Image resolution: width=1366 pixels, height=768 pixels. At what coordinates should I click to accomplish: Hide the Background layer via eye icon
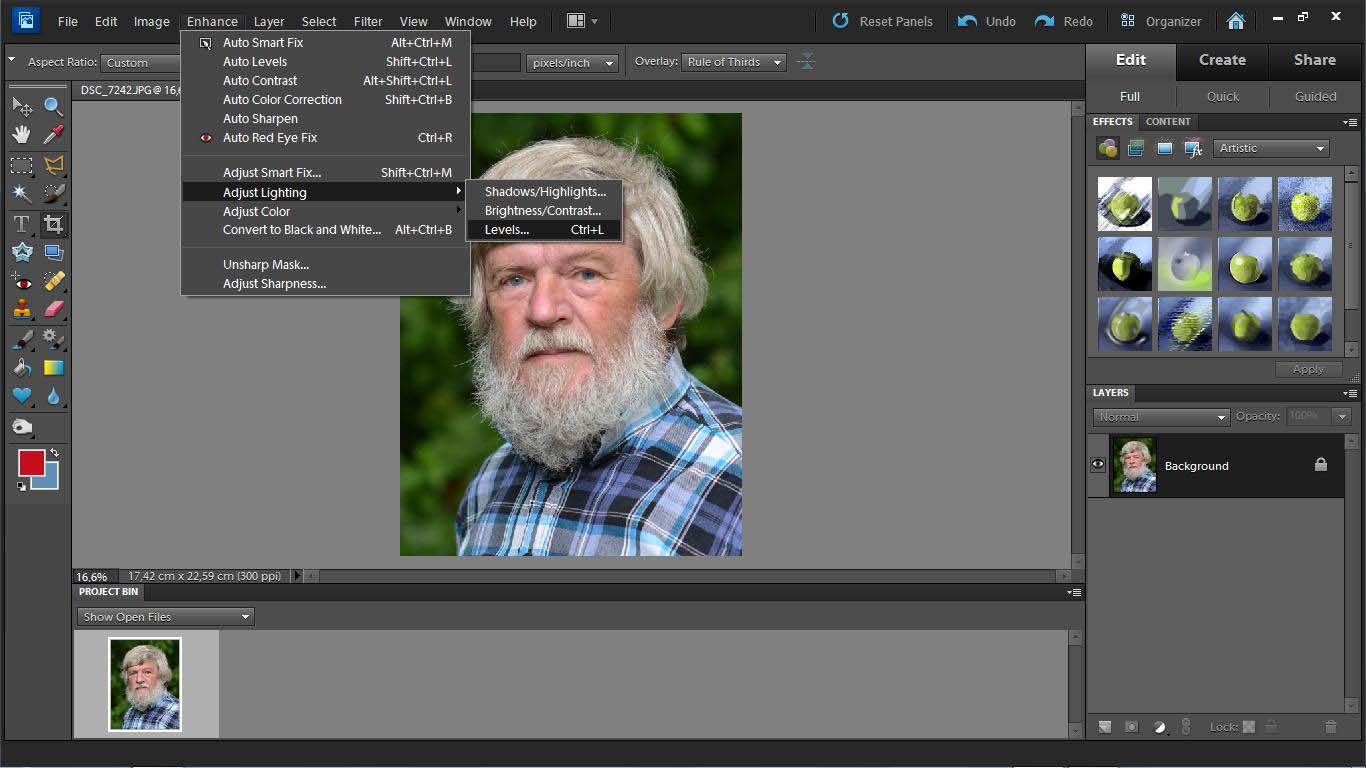pyautogui.click(x=1098, y=465)
